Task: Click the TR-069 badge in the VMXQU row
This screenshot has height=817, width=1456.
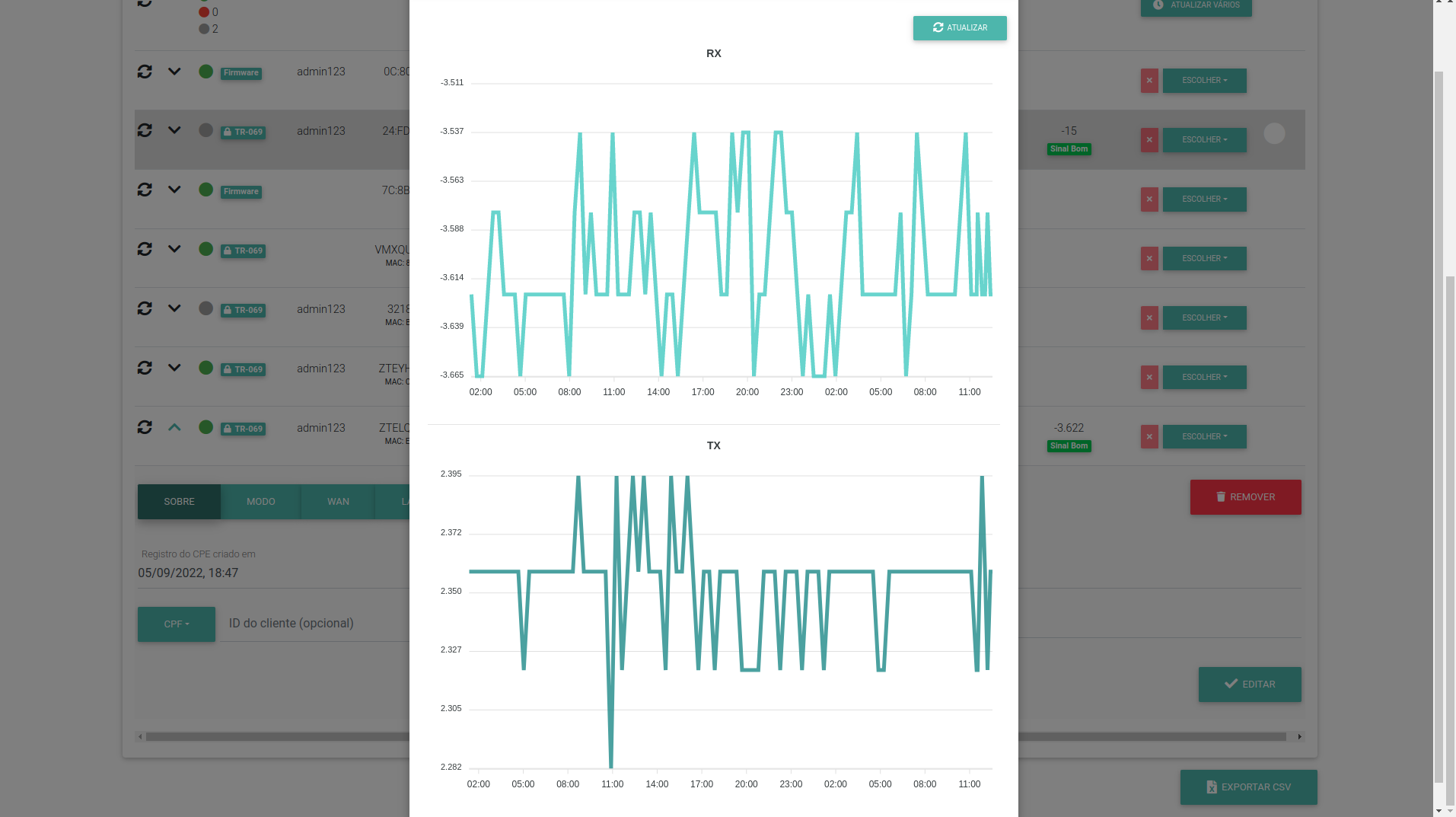Action: (243, 251)
